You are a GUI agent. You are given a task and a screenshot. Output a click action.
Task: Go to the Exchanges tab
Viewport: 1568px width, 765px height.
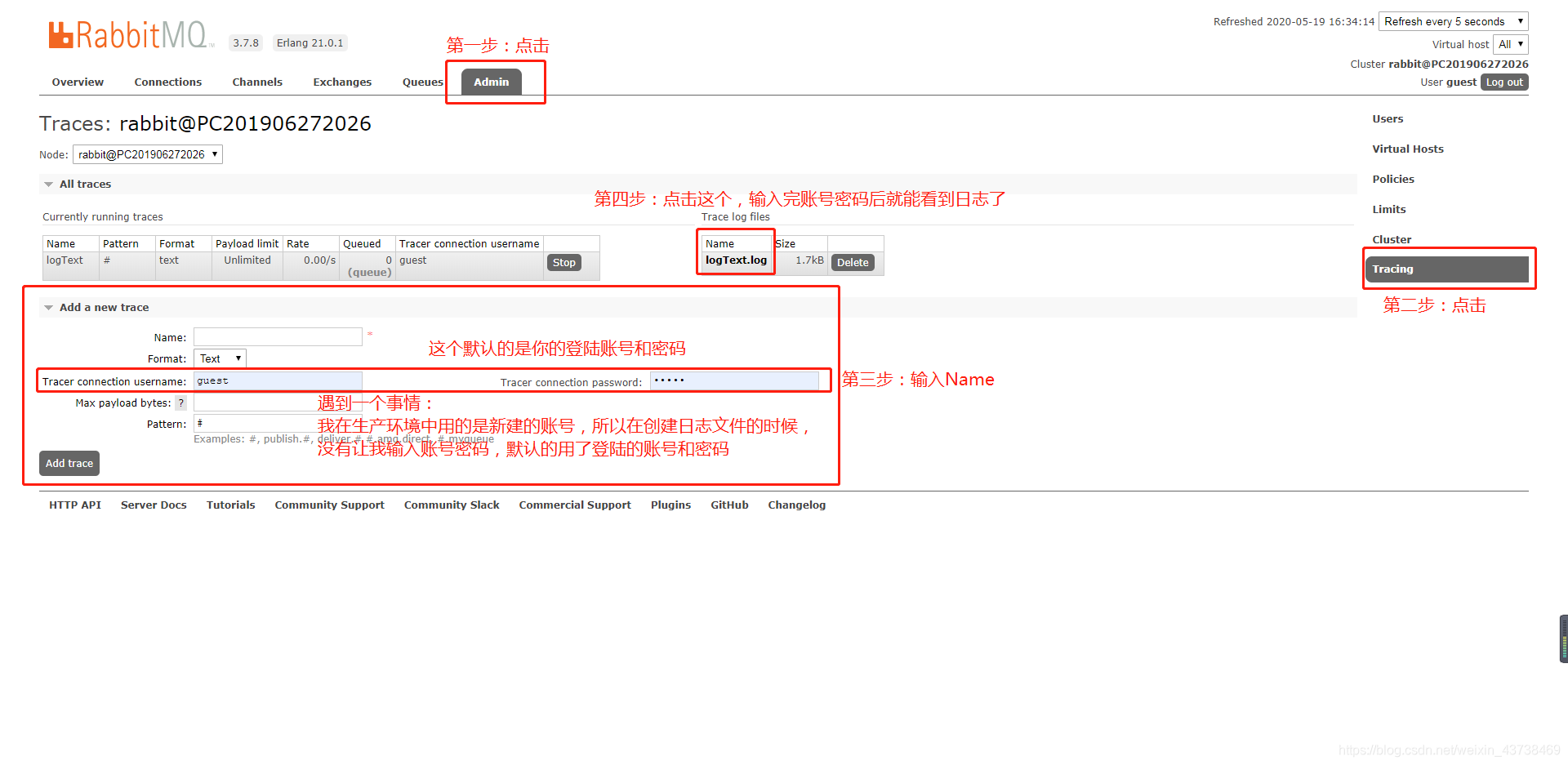click(x=342, y=82)
